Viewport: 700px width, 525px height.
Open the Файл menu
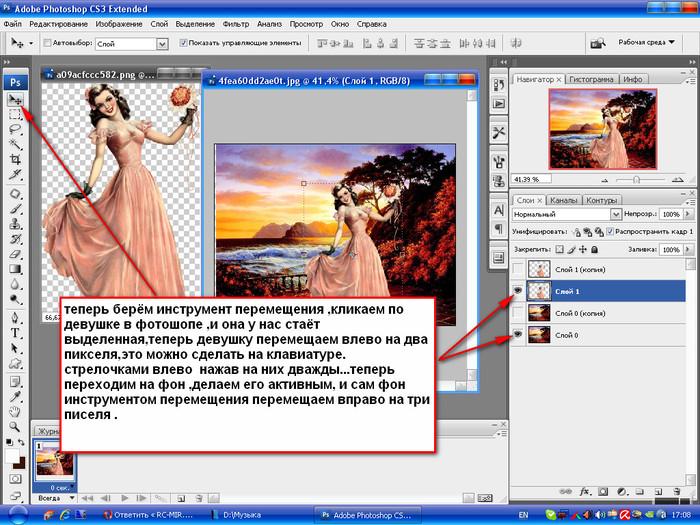coord(12,24)
